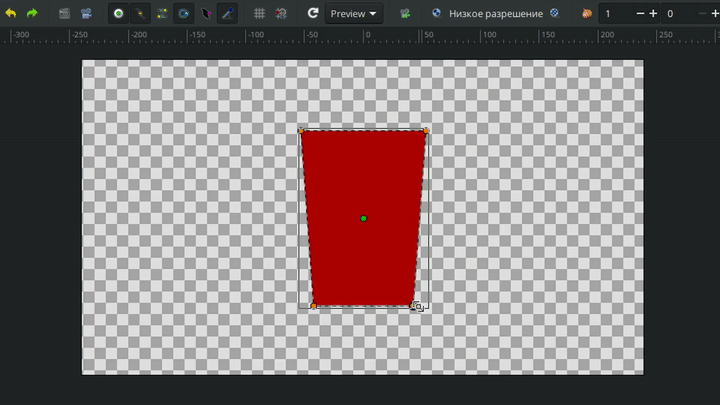Toggle angle handles display
The height and width of the screenshot is (405, 720).
point(228,14)
